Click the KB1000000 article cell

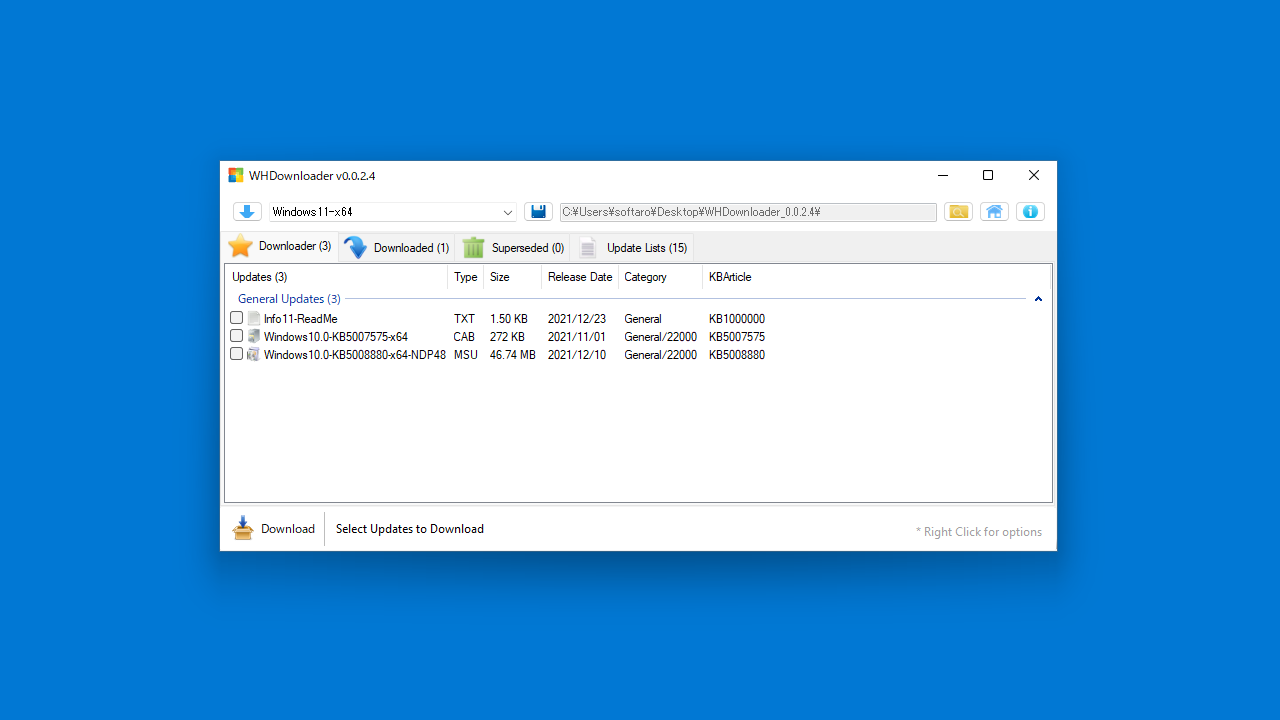click(x=737, y=319)
